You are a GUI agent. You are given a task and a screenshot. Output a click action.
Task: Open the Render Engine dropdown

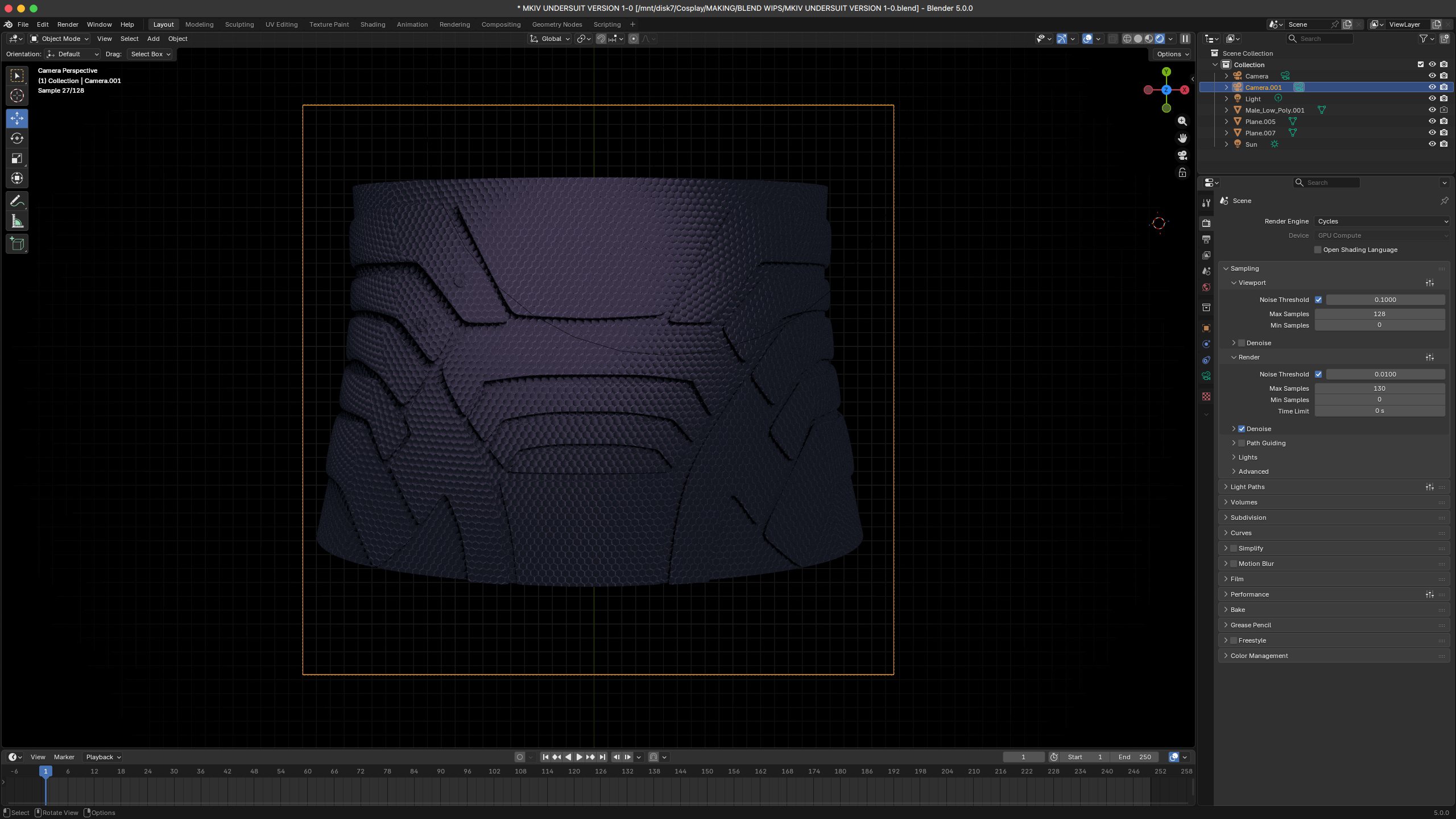[x=1382, y=221]
